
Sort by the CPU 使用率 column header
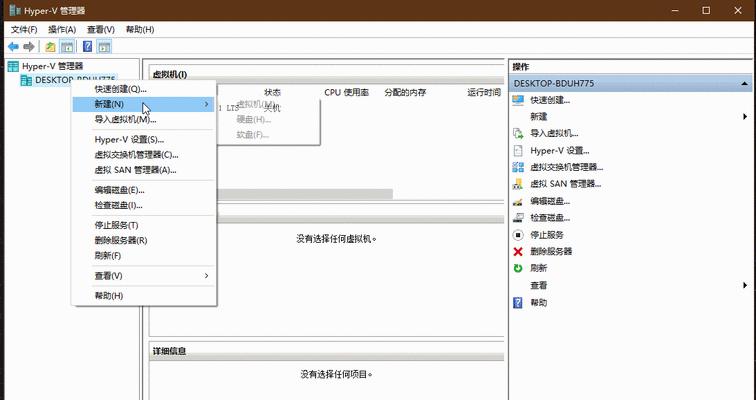coord(347,92)
